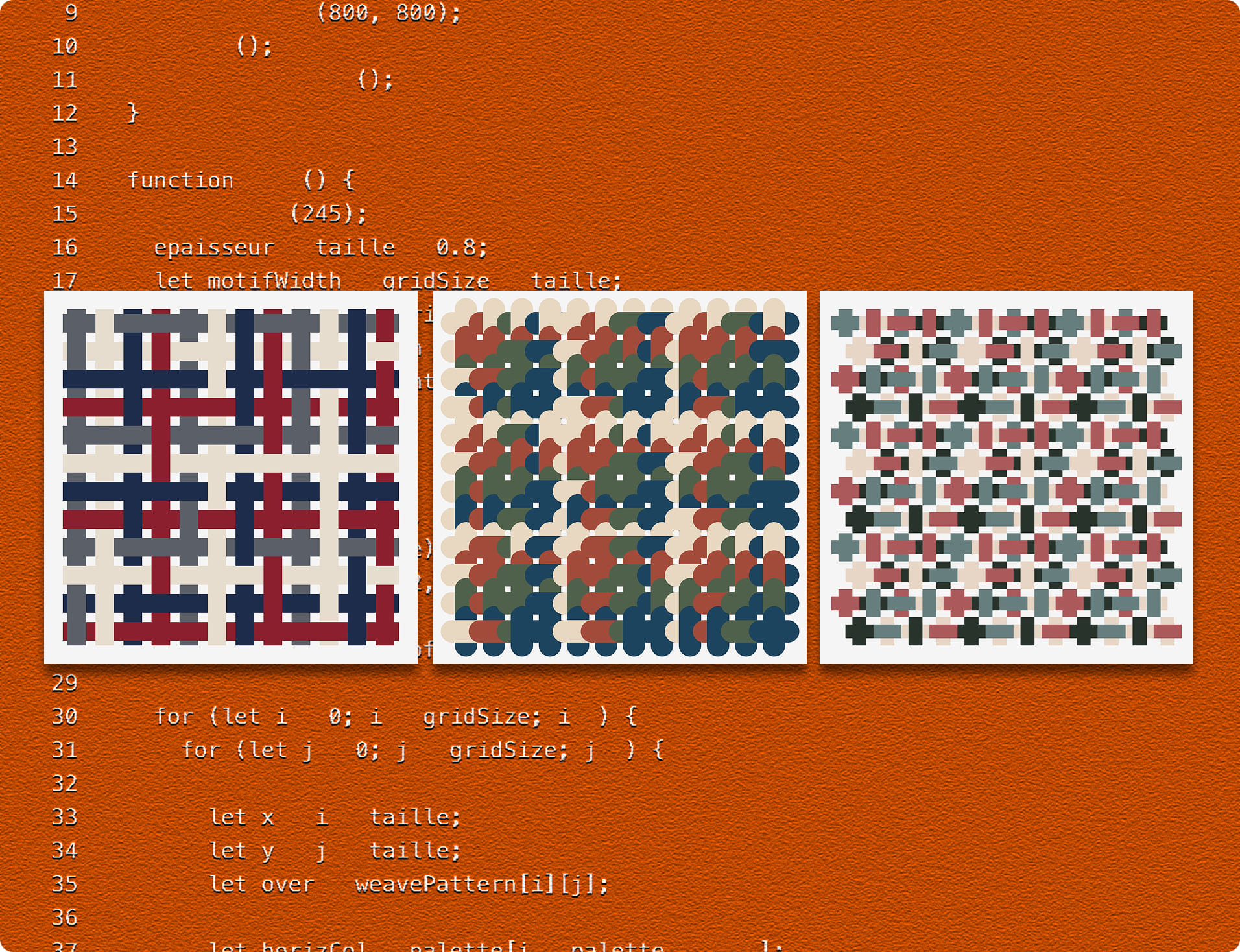Click the closing brace on line 12
This screenshot has width=1240, height=952.
tap(133, 113)
